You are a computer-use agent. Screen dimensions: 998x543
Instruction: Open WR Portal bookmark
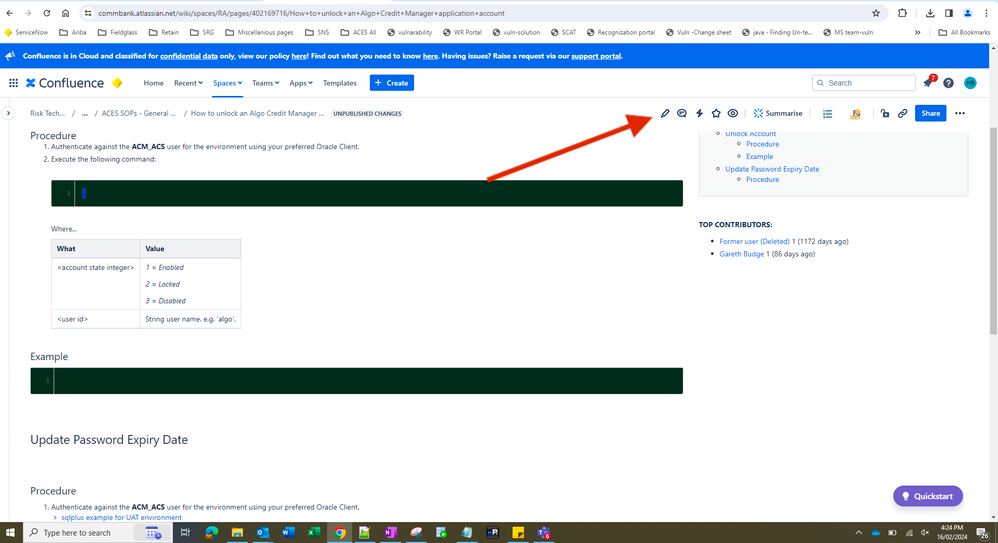click(x=462, y=32)
